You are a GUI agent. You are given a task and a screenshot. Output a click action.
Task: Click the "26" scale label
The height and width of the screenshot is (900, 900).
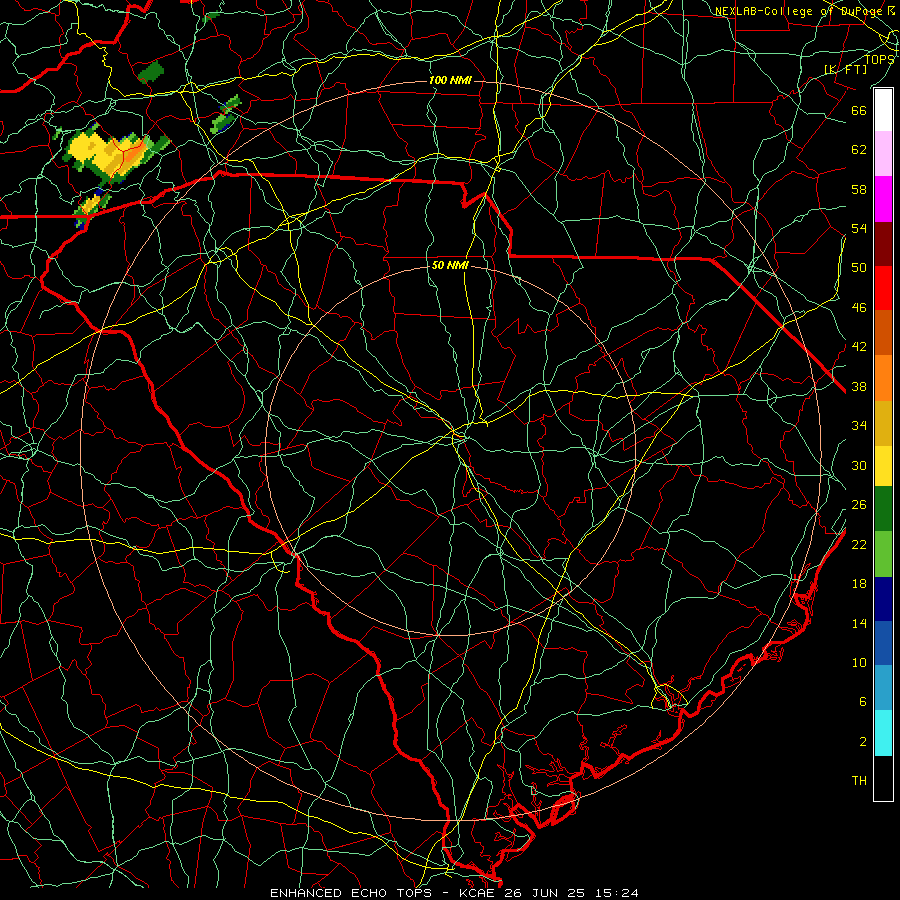(859, 505)
